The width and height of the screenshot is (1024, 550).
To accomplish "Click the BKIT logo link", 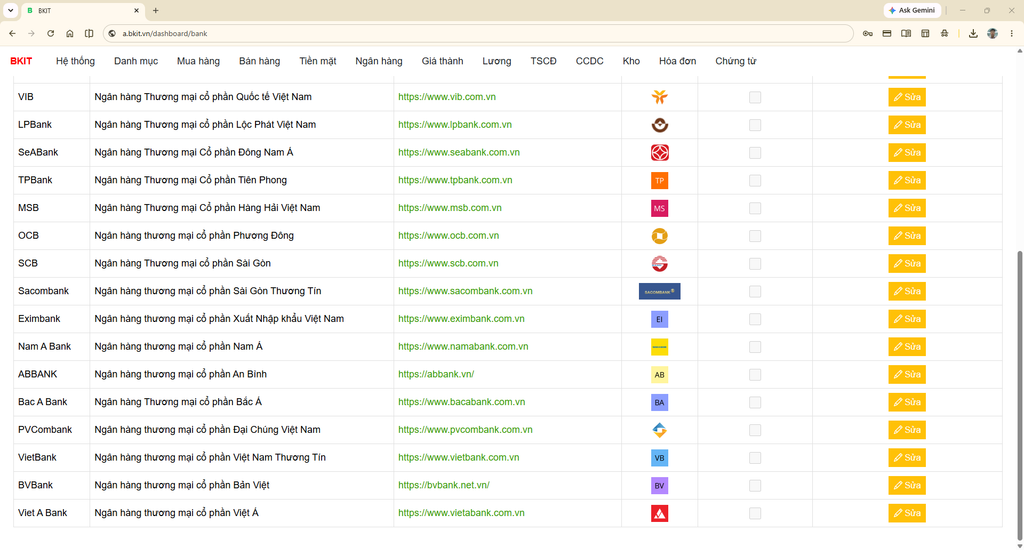I will point(21,61).
